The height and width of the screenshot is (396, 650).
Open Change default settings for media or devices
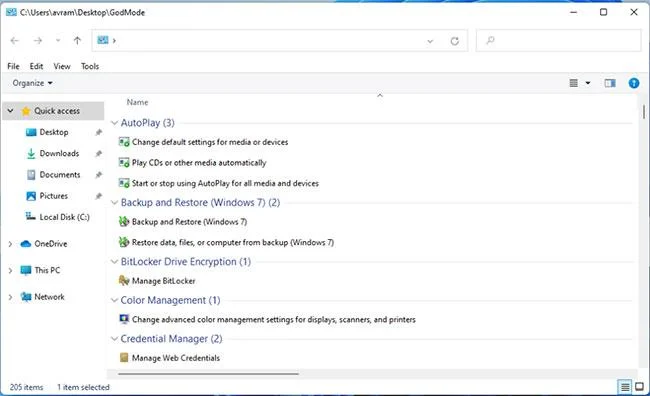(x=210, y=142)
